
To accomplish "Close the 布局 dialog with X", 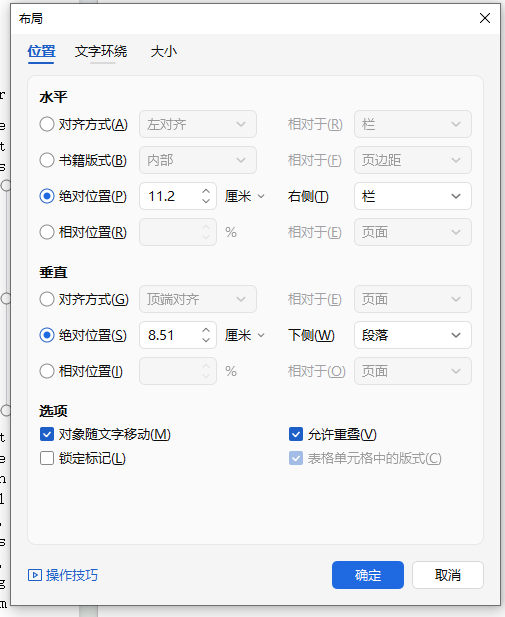I will (x=485, y=18).
